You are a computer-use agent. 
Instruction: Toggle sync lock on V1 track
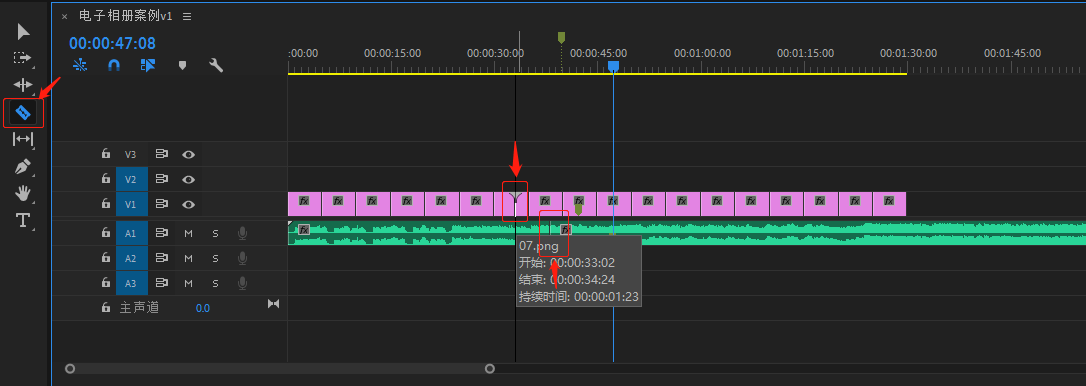[x=161, y=204]
